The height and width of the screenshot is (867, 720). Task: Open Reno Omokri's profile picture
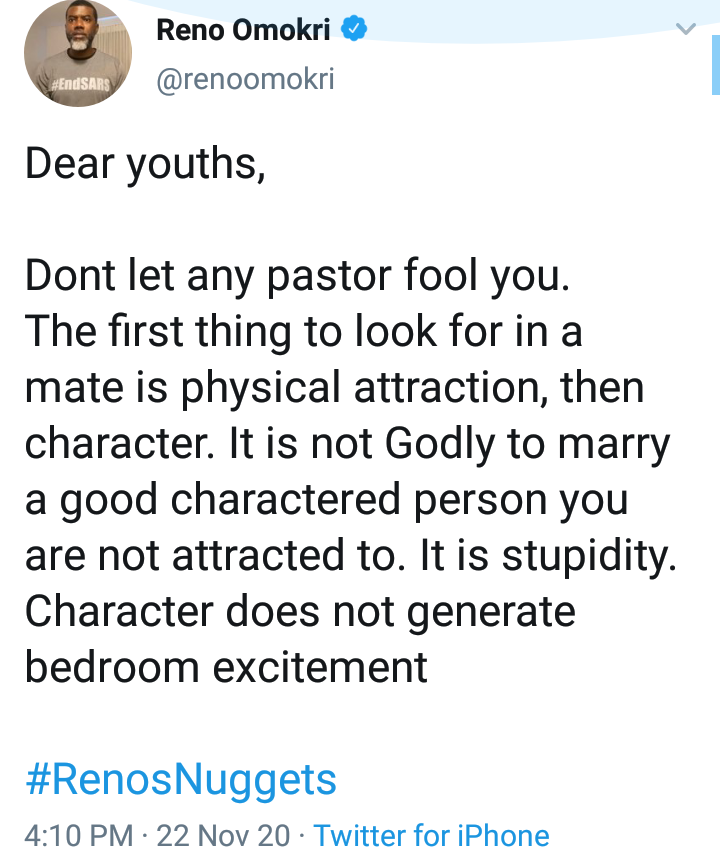click(78, 53)
